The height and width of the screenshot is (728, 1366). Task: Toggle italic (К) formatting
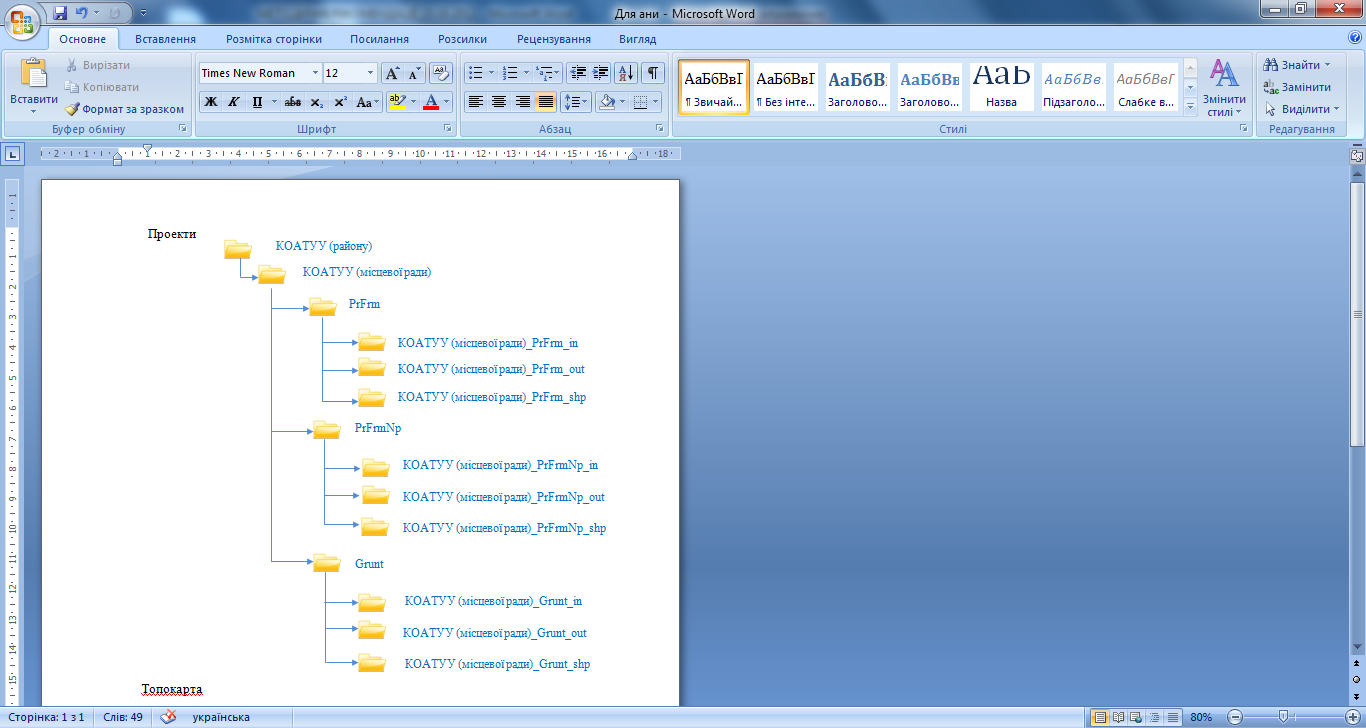pyautogui.click(x=233, y=102)
